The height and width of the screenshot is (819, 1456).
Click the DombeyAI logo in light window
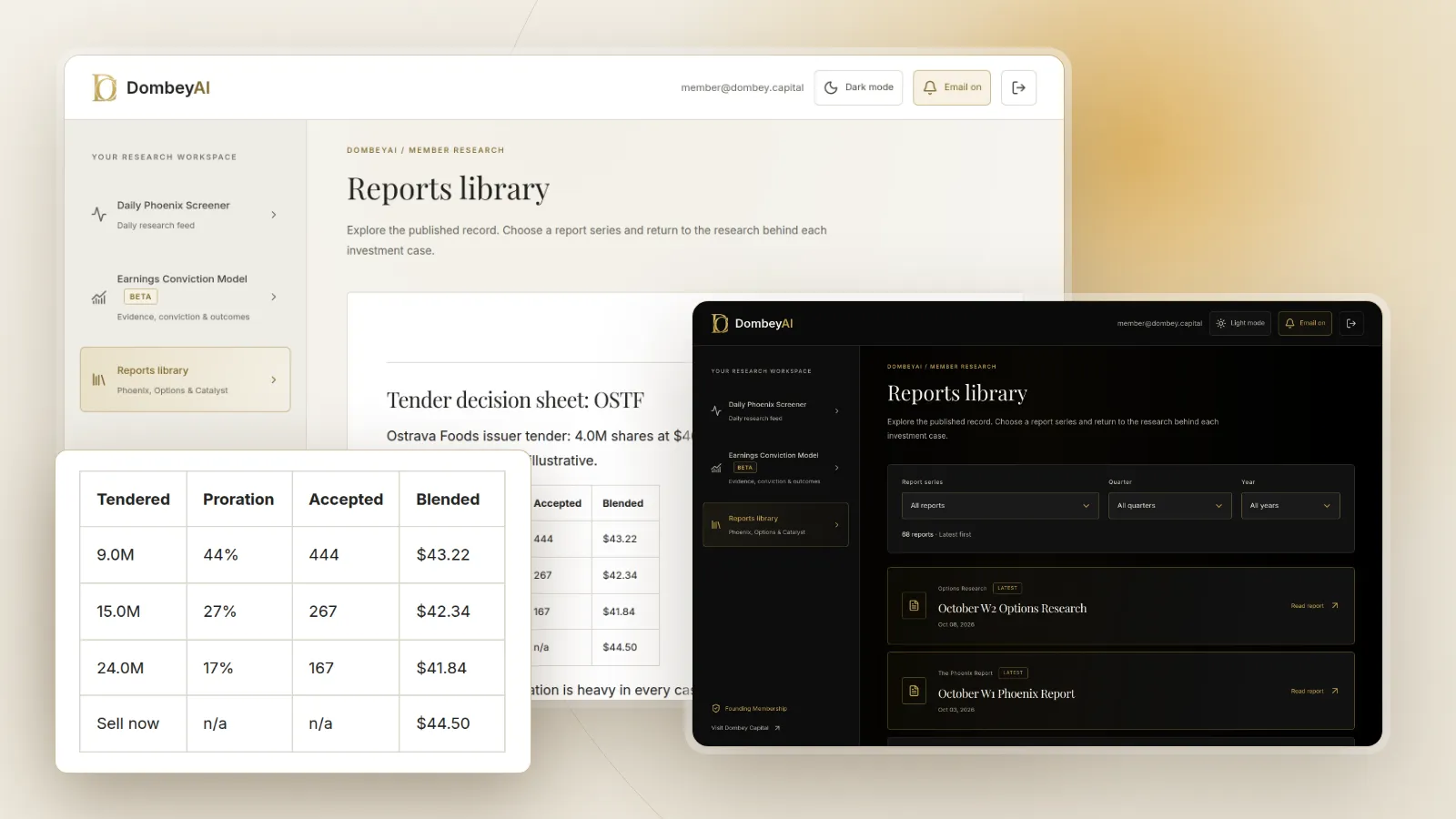pos(151,87)
